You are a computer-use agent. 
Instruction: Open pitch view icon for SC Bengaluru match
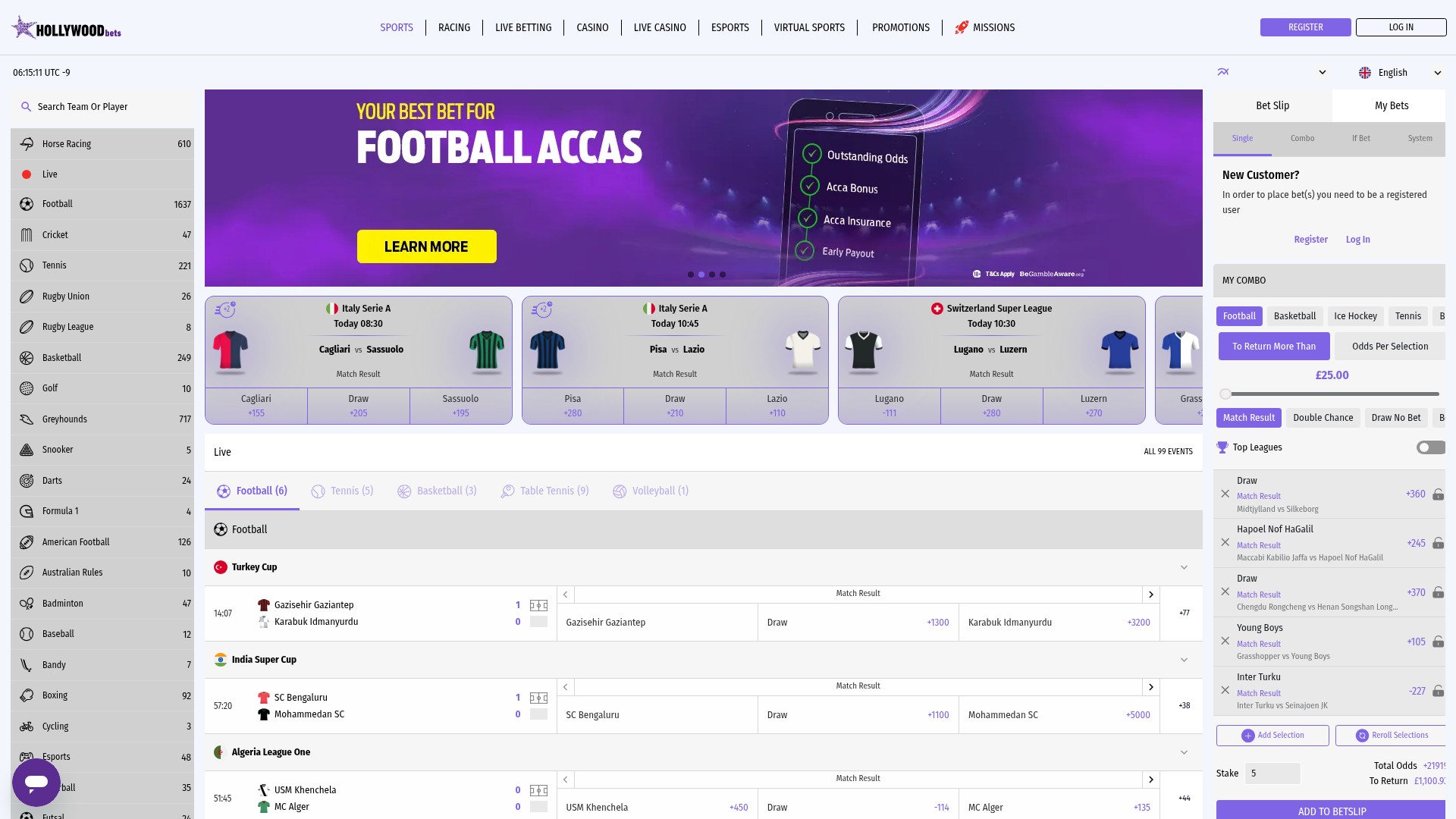(538, 698)
